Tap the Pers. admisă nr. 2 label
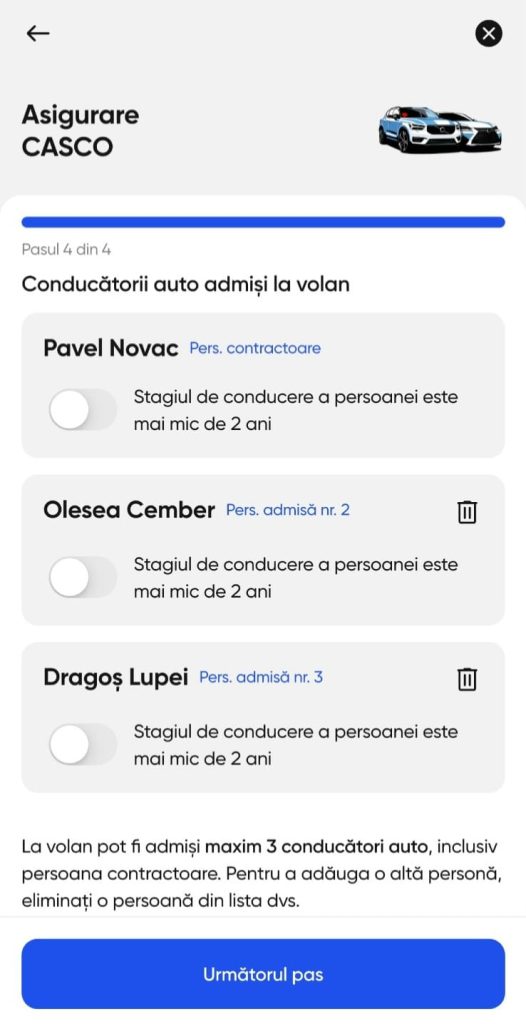 point(288,510)
